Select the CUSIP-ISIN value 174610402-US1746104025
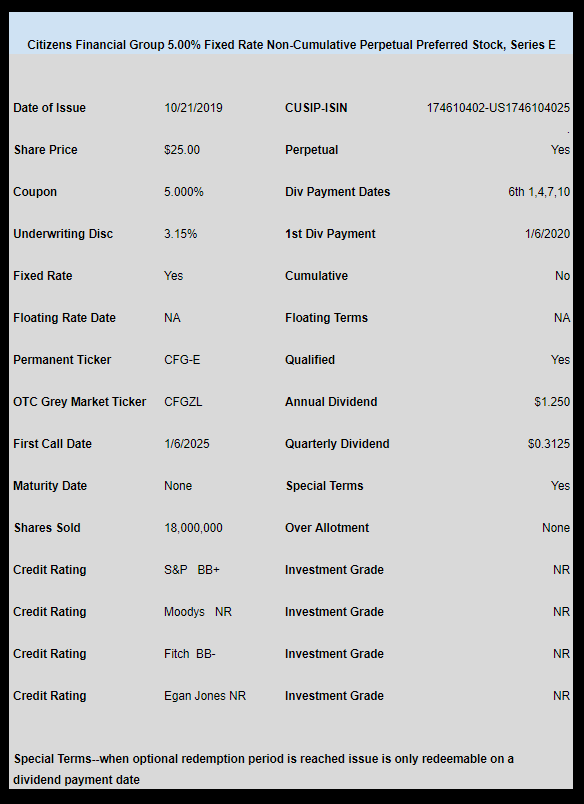The image size is (584, 804). coord(498,108)
